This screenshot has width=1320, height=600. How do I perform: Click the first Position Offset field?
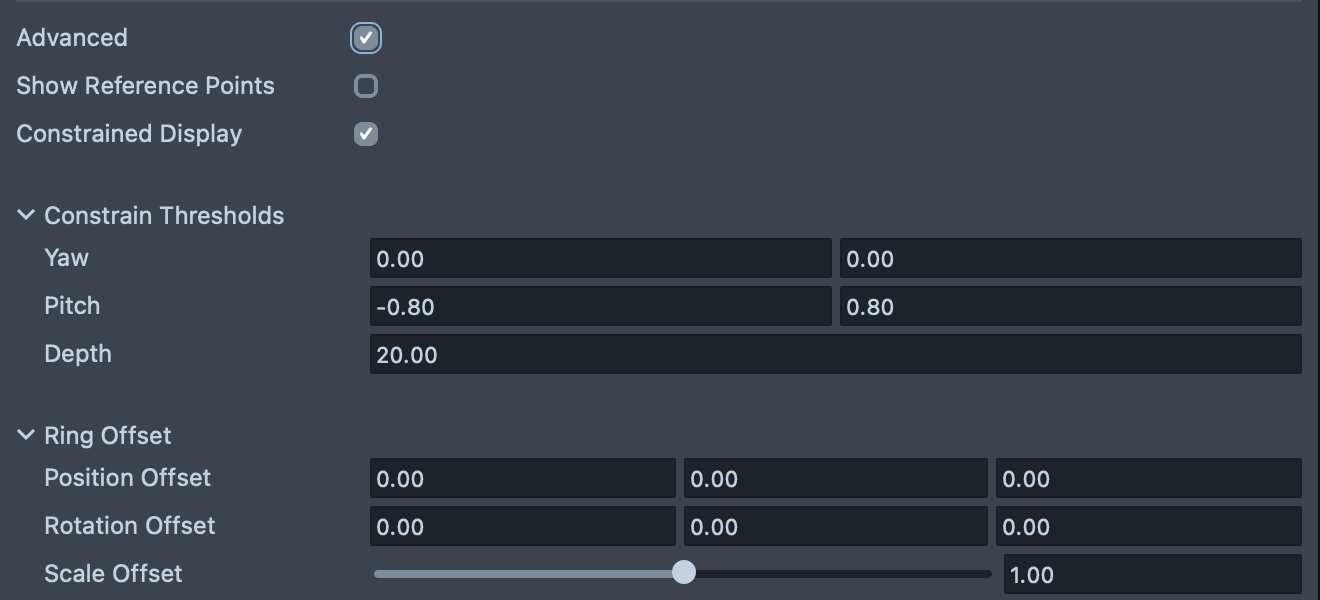(522, 479)
